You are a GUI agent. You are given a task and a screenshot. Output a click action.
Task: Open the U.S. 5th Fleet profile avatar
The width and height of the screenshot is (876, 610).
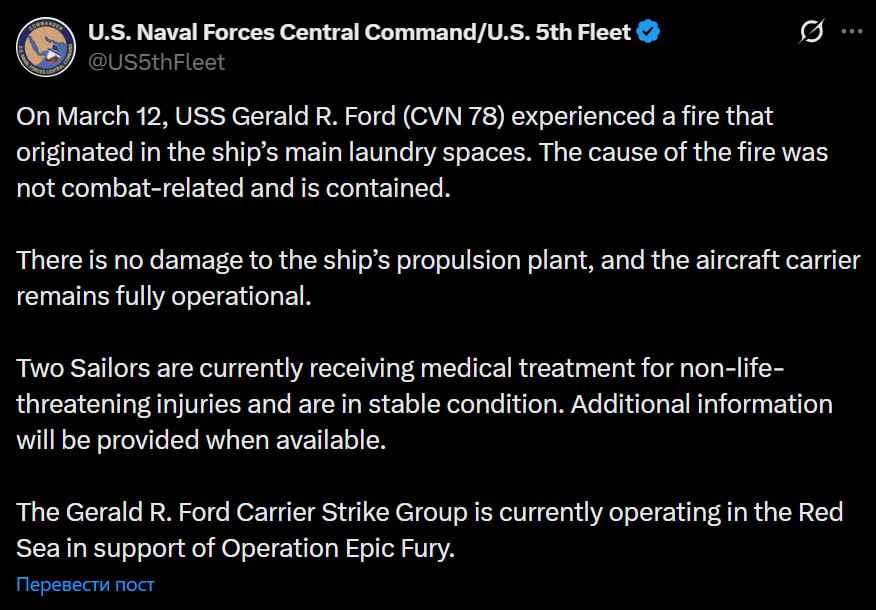[46, 46]
